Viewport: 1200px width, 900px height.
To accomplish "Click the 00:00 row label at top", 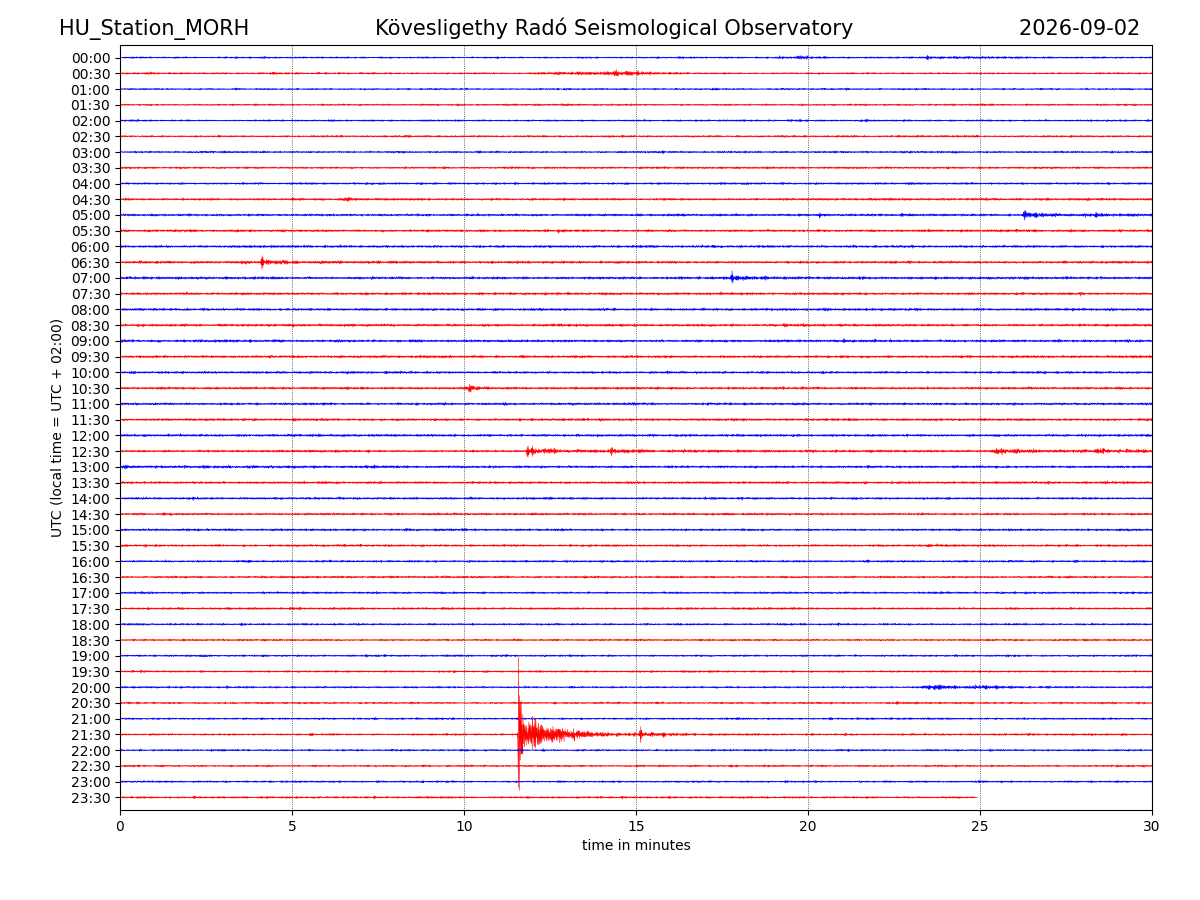I will pyautogui.click(x=91, y=58).
